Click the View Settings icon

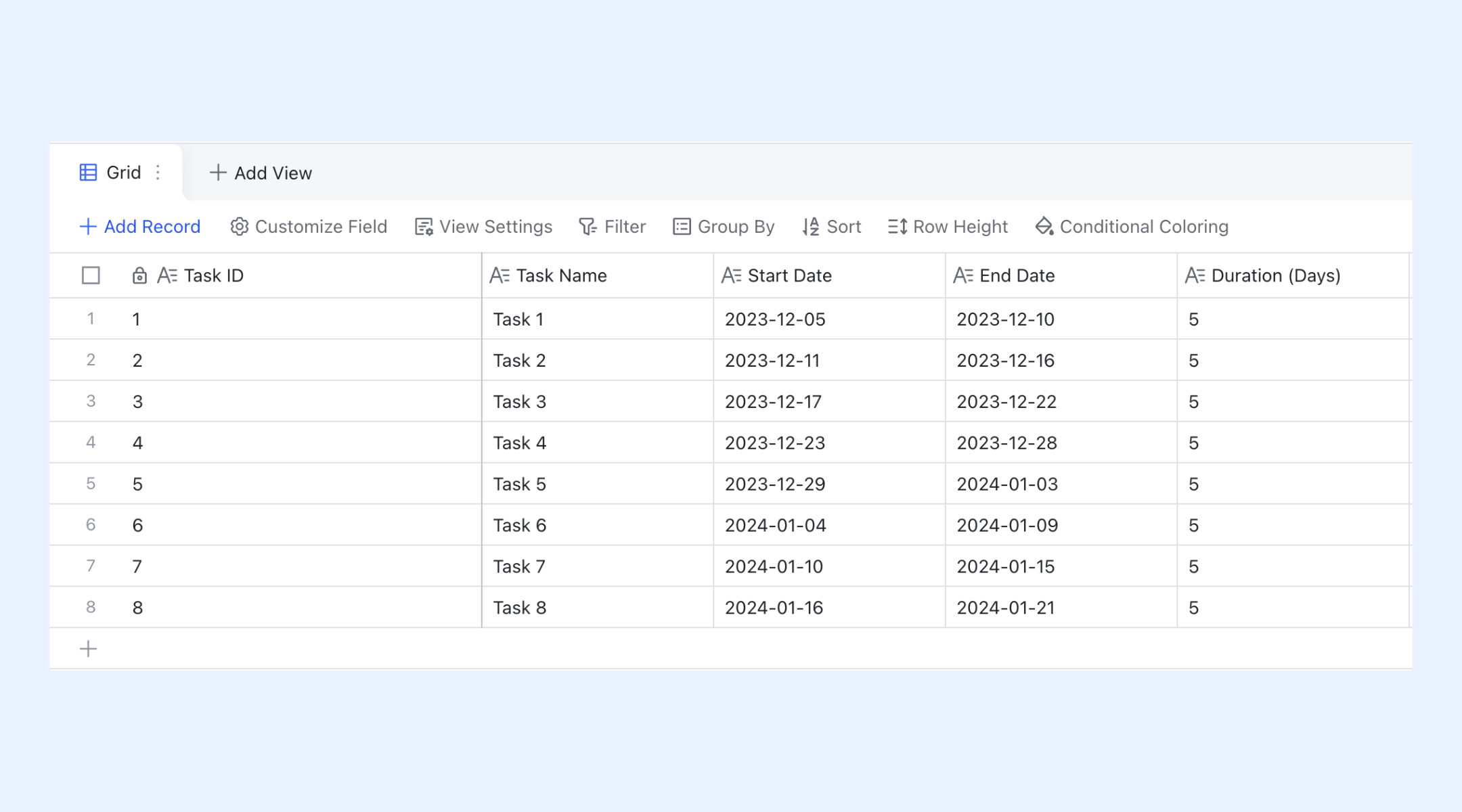click(424, 227)
